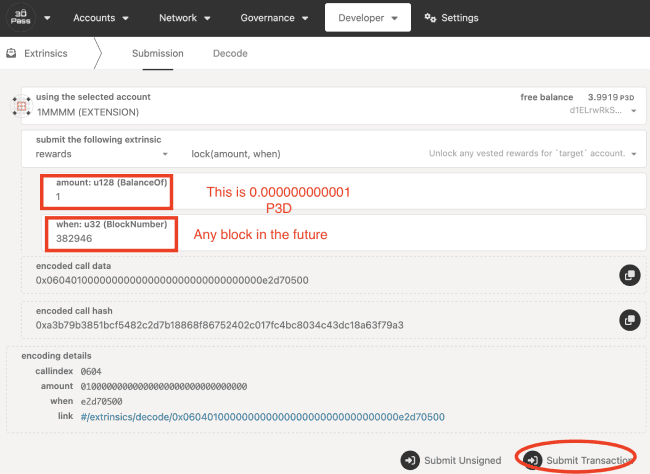Click the extrinsics decode link
Screen dimensions: 650x474
point(262,416)
